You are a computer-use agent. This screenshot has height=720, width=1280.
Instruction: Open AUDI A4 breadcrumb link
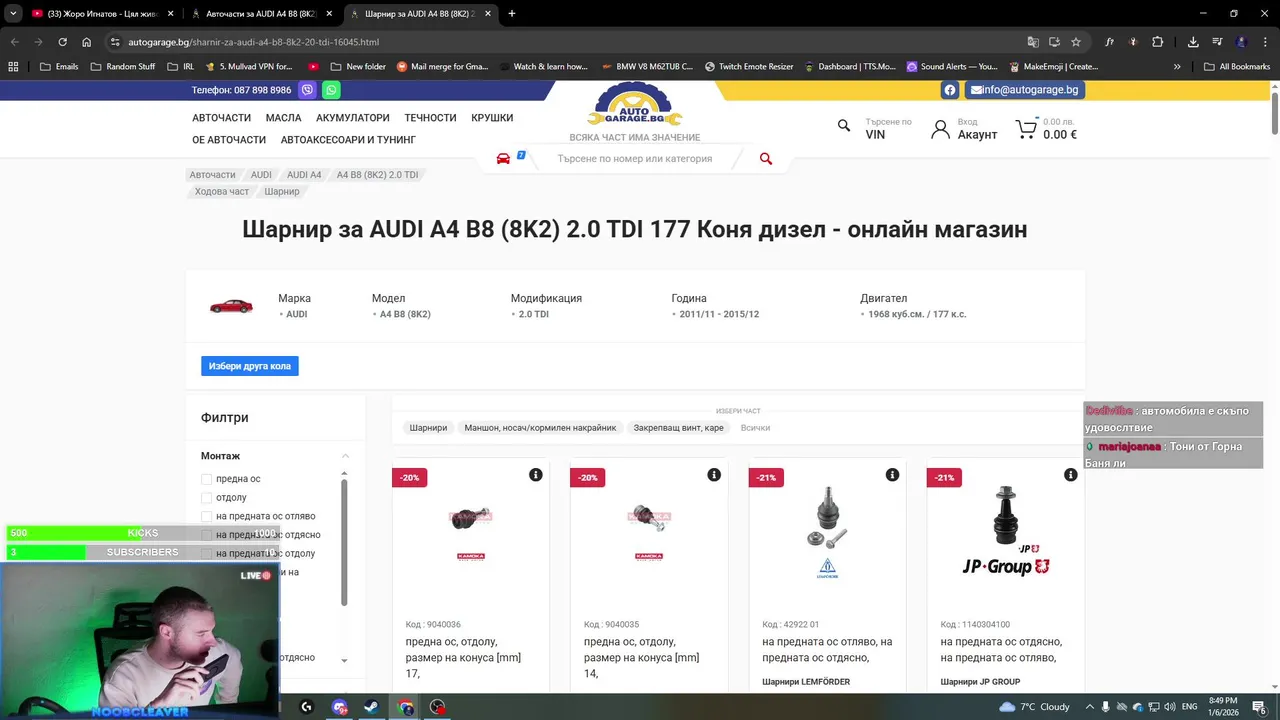[304, 175]
